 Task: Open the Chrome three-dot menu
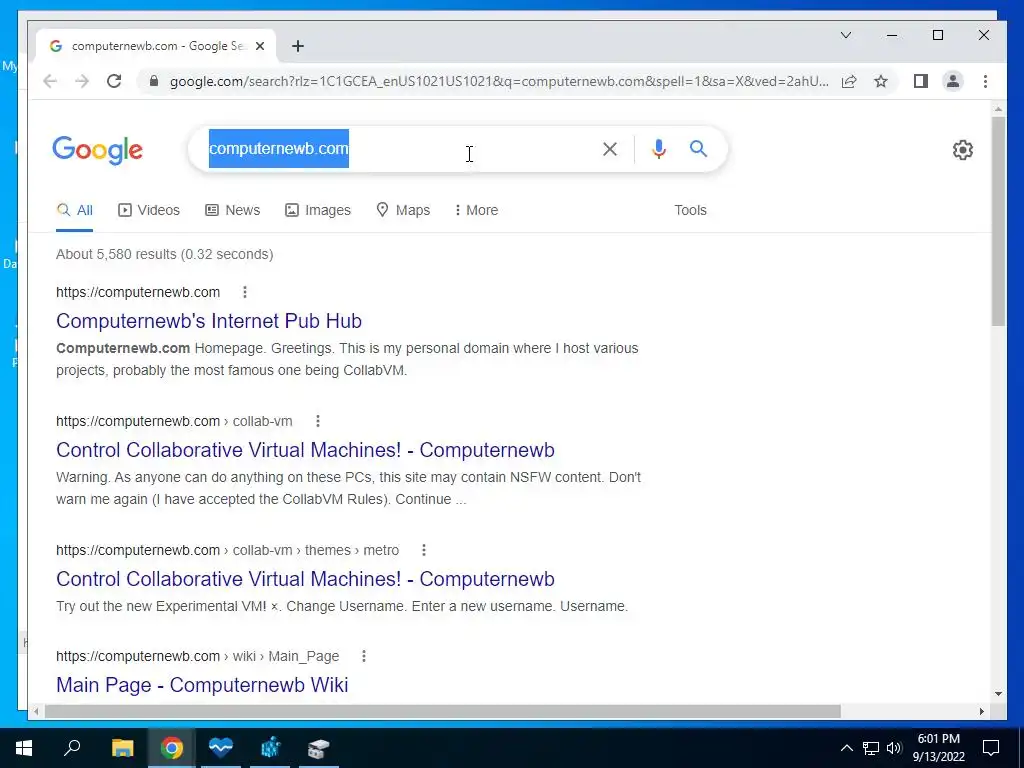(x=985, y=81)
